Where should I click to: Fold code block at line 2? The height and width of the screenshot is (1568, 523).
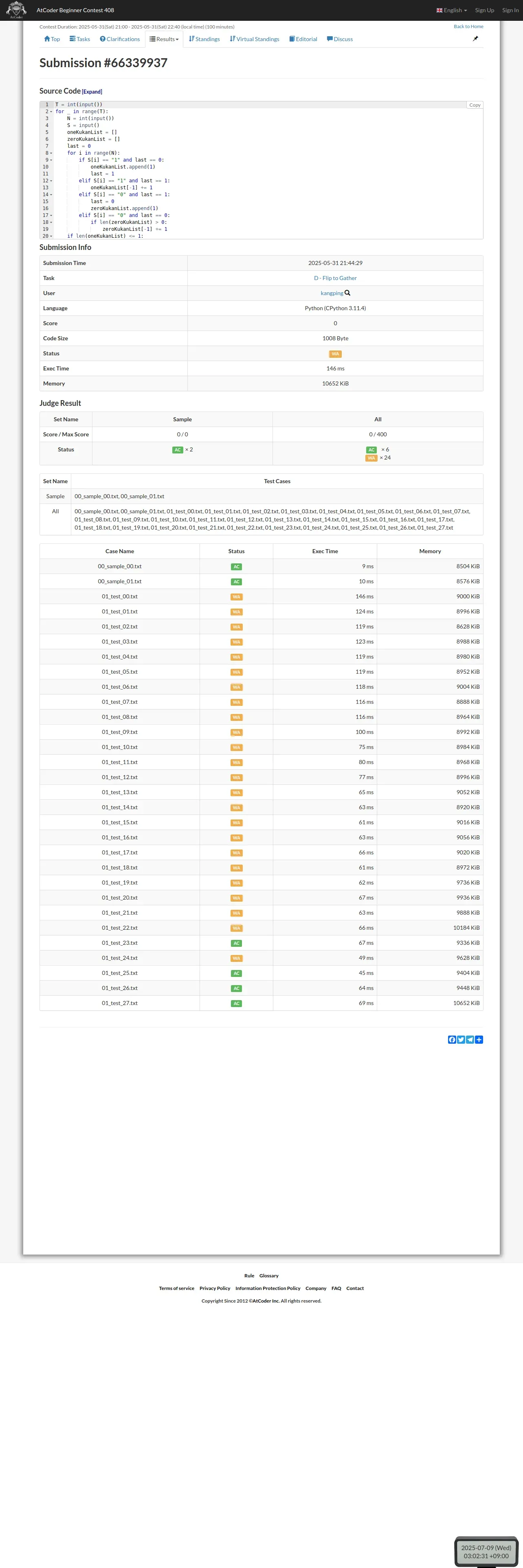(x=51, y=112)
